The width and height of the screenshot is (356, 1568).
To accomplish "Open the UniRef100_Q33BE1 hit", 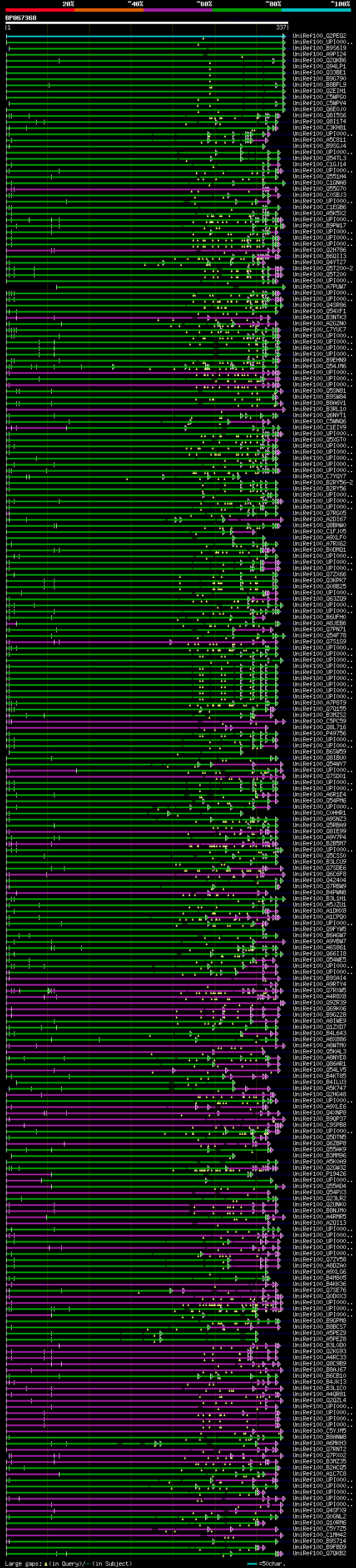I will tap(319, 72).
